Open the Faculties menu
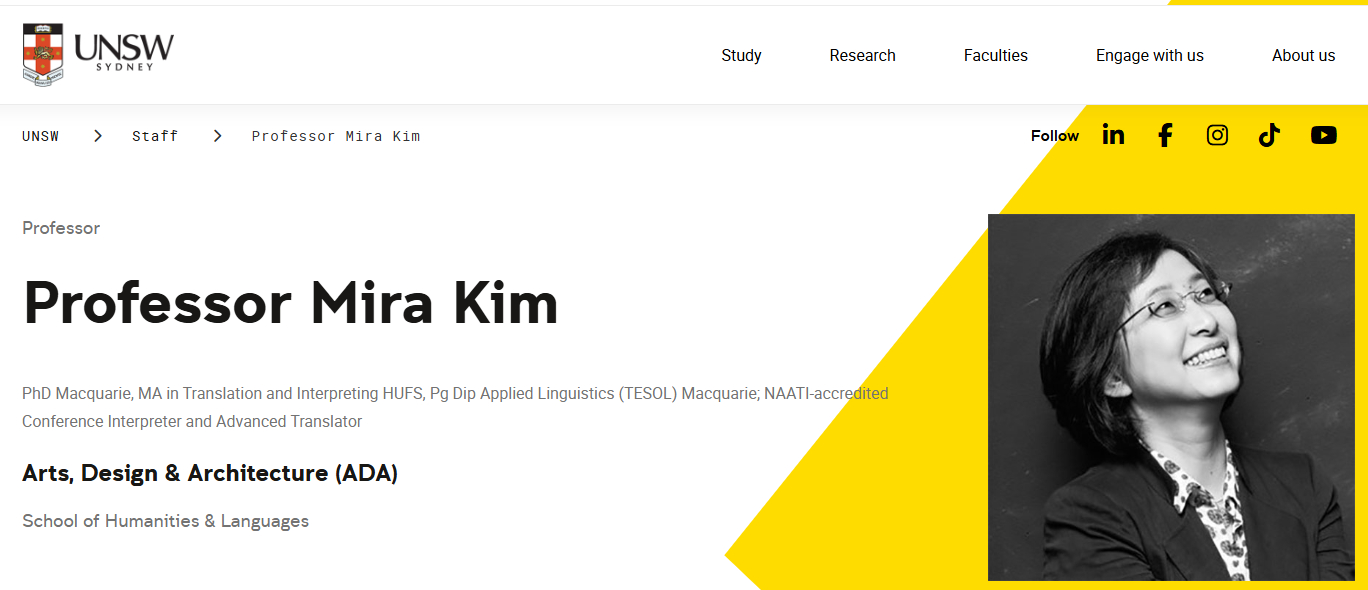 [x=995, y=56]
